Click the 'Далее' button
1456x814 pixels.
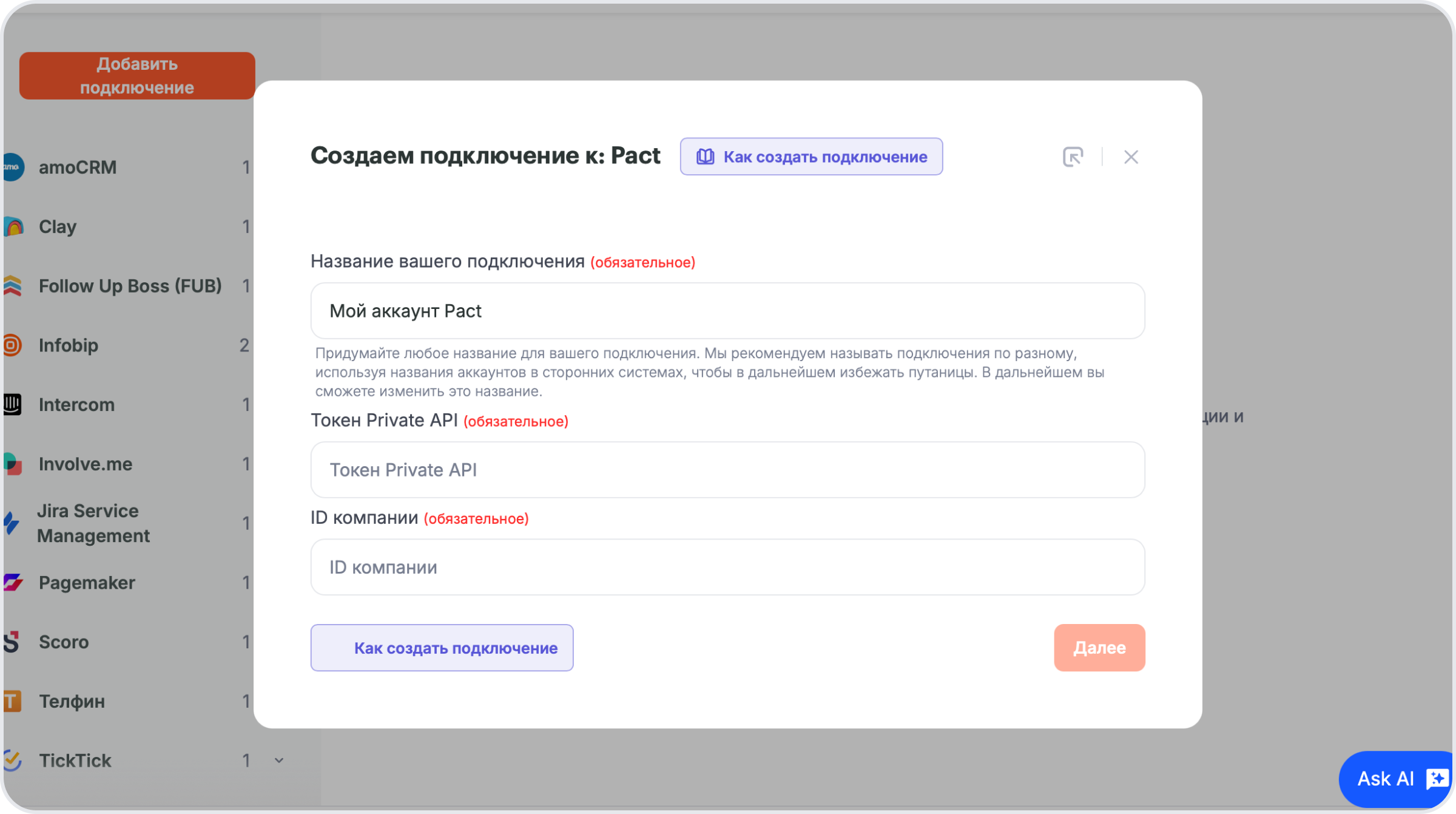(1099, 648)
